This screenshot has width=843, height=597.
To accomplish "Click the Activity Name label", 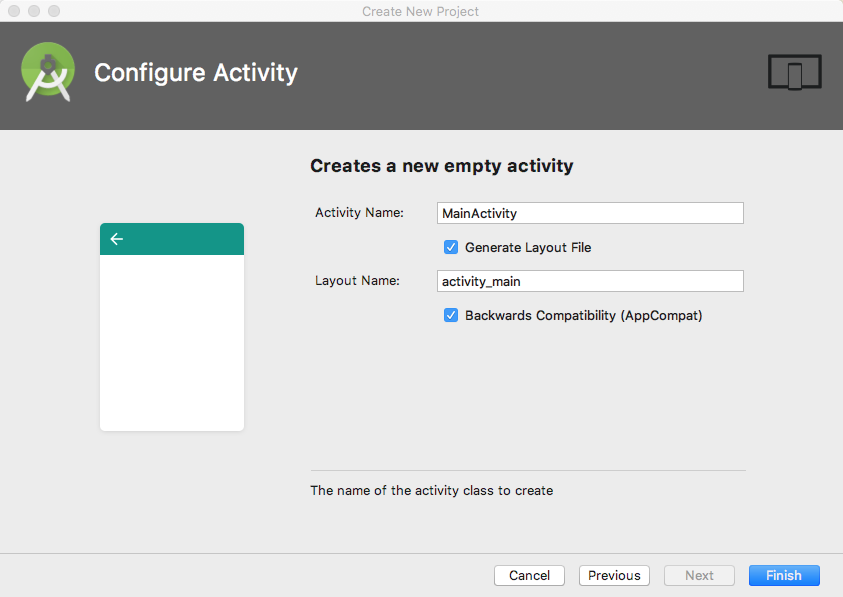I will pyautogui.click(x=359, y=213).
